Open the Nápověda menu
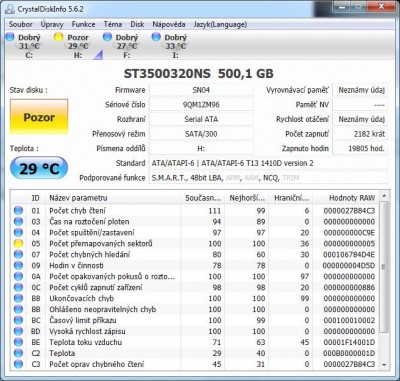400x381 pixels. pyautogui.click(x=169, y=24)
